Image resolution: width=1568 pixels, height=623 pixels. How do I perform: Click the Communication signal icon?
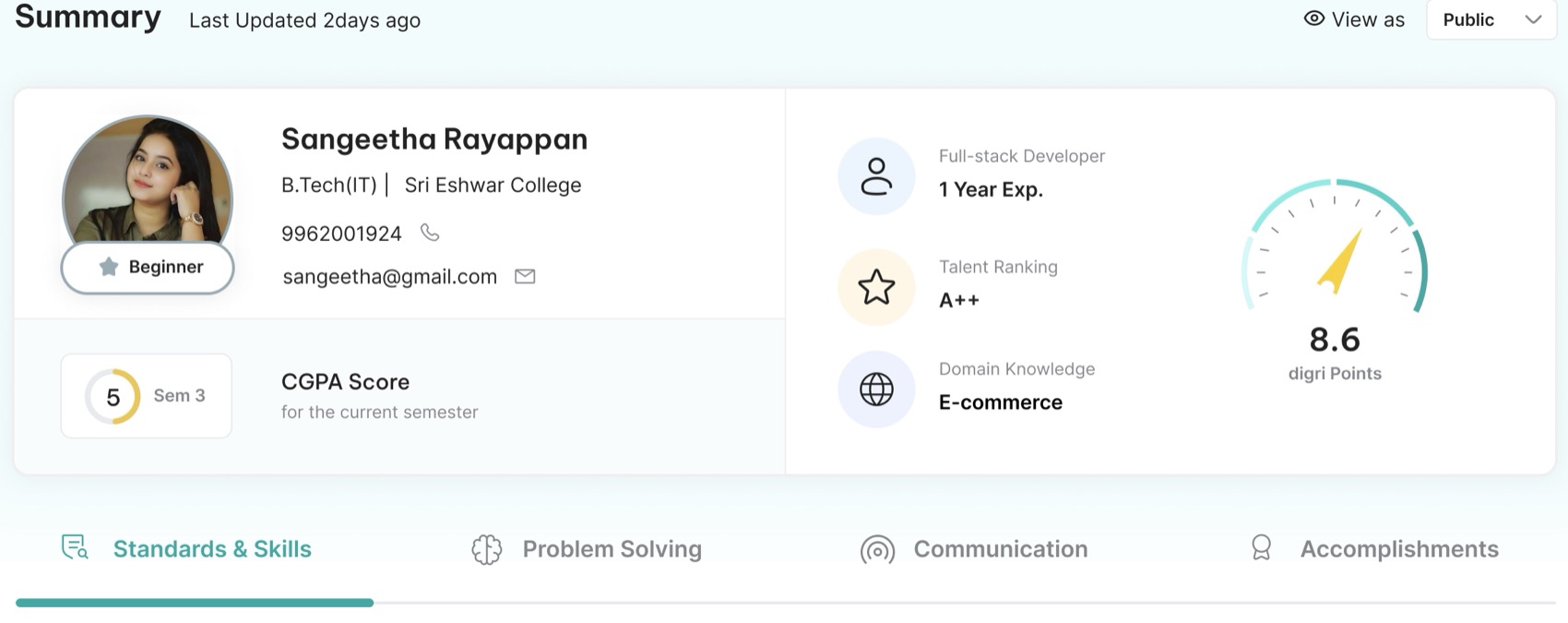click(877, 550)
